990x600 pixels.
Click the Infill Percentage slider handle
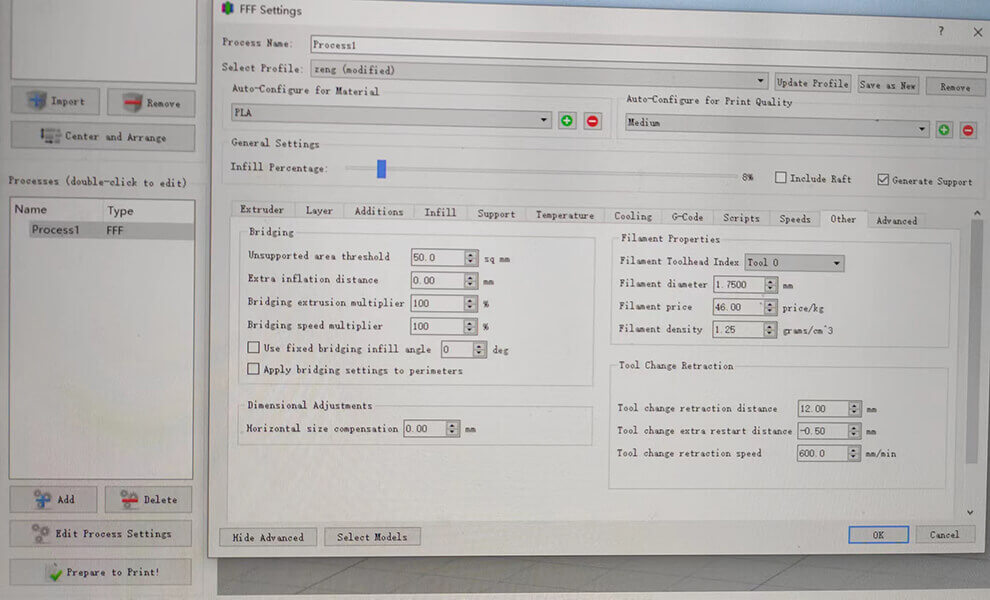point(381,169)
